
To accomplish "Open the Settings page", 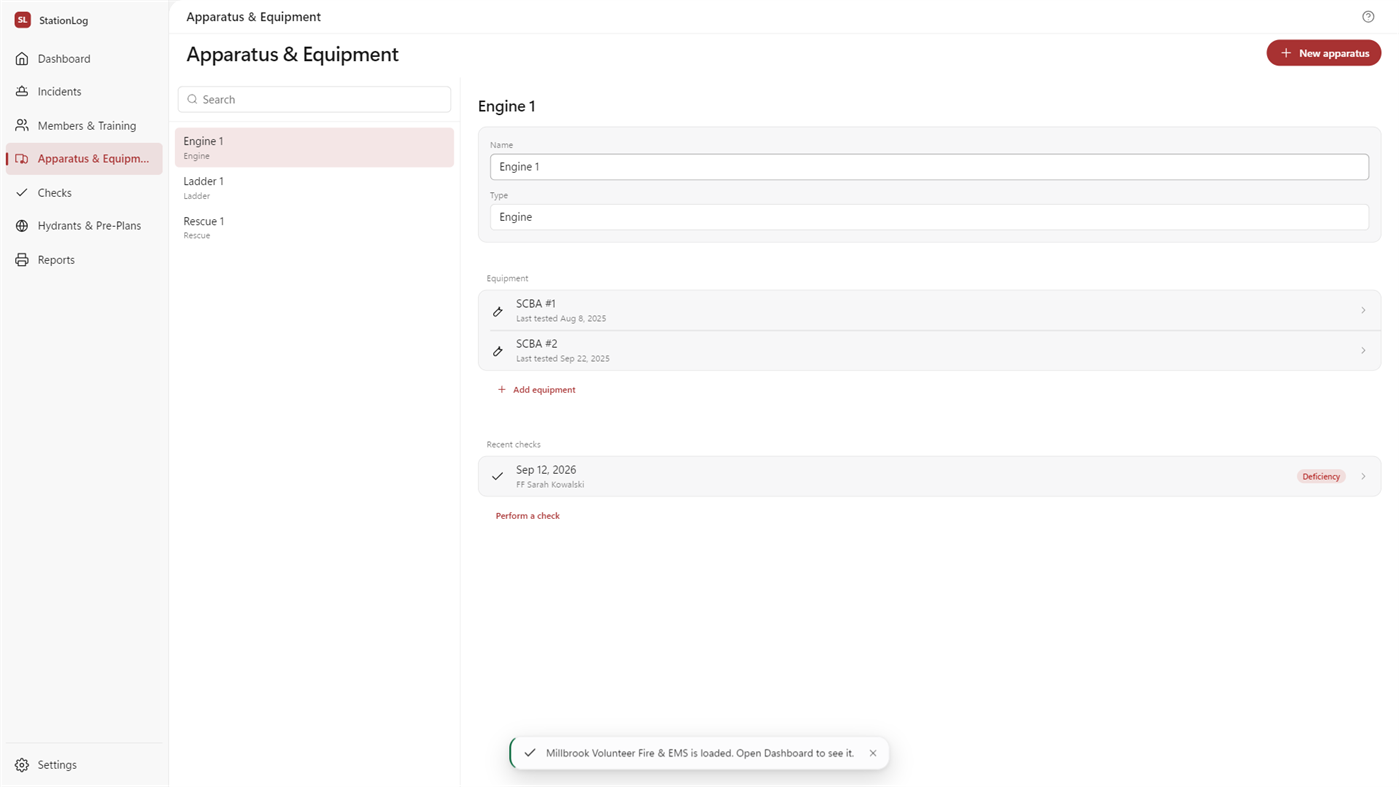I will pos(84,765).
